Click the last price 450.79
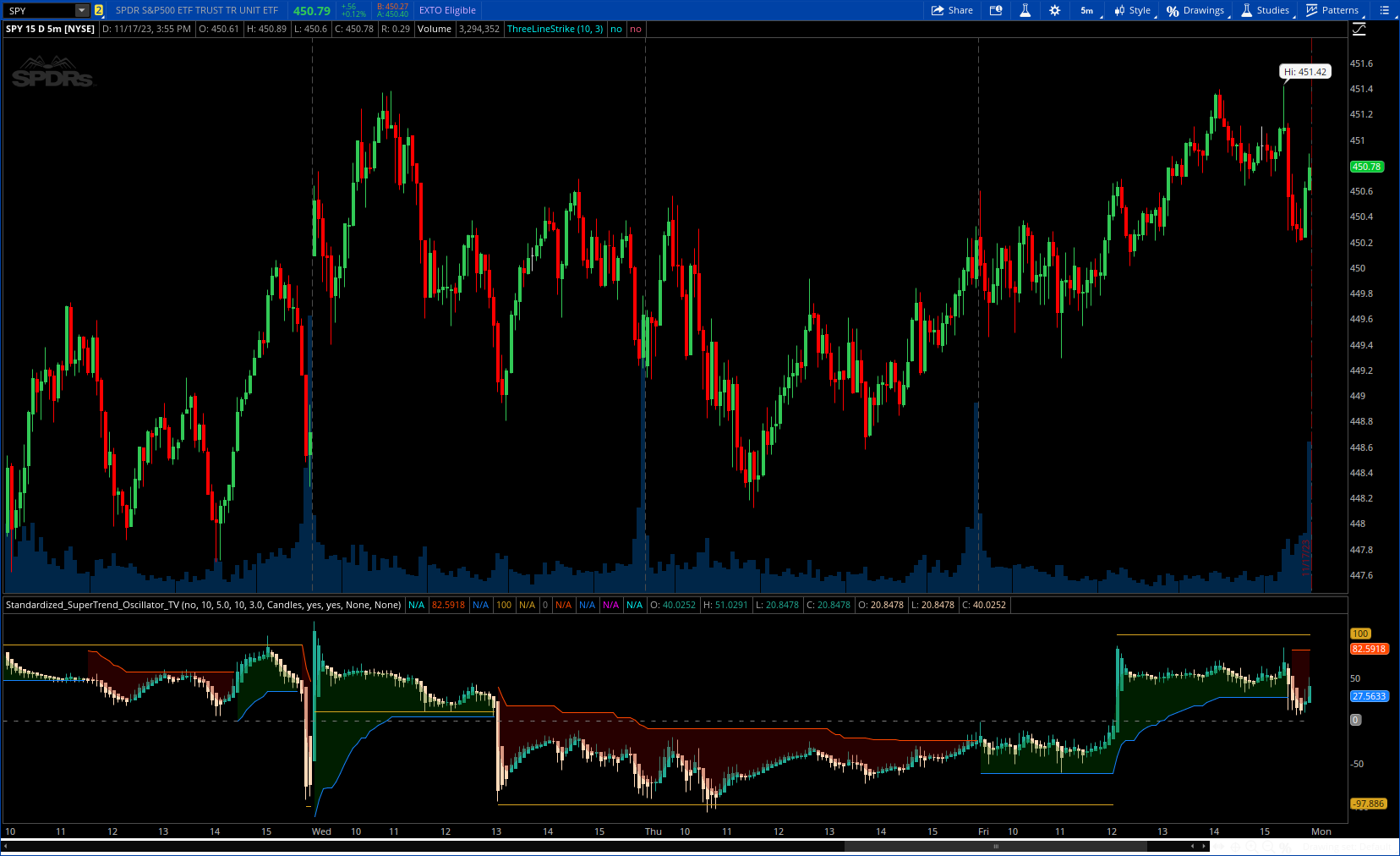This screenshot has width=1400, height=856. pos(312,10)
